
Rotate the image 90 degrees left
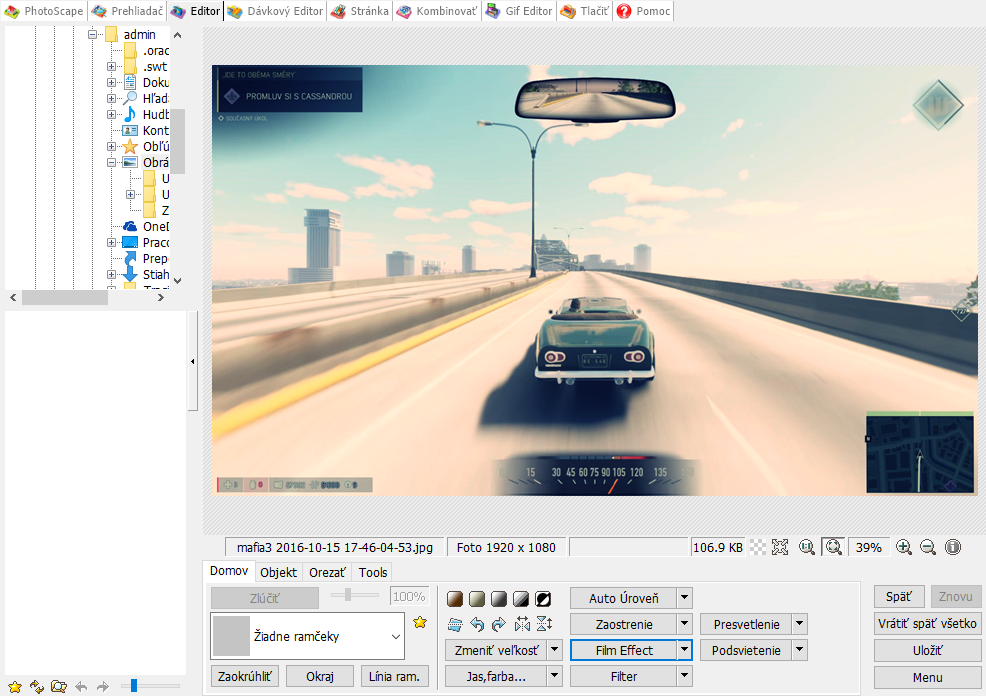(477, 624)
